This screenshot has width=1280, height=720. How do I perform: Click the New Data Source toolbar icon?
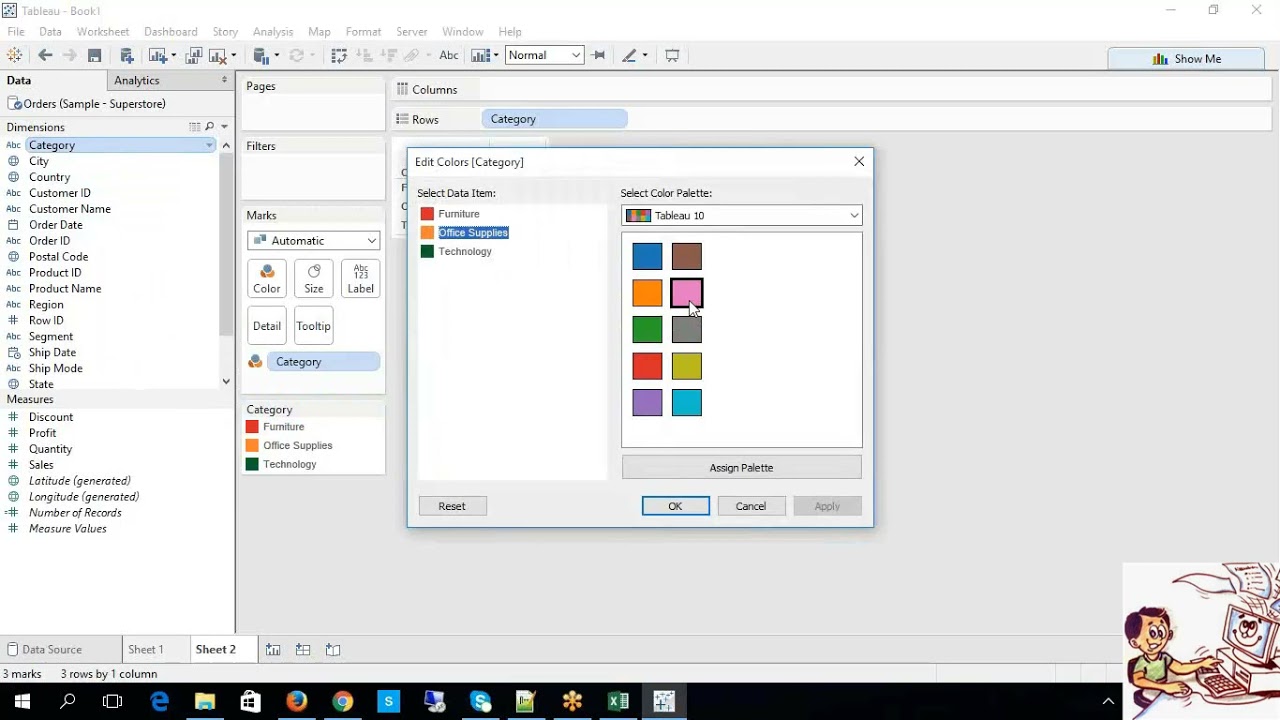(127, 56)
